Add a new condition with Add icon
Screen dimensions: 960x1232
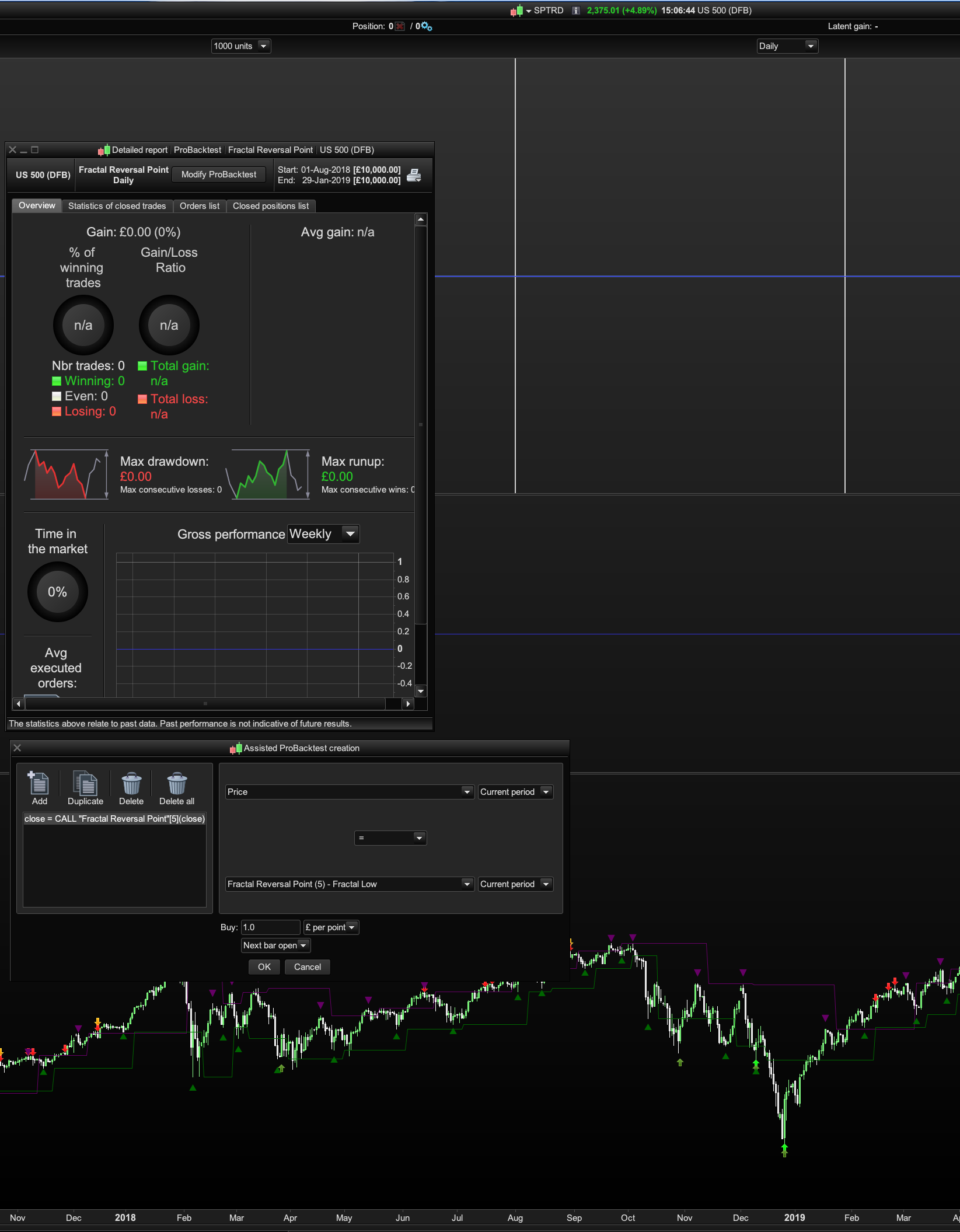[x=40, y=788]
